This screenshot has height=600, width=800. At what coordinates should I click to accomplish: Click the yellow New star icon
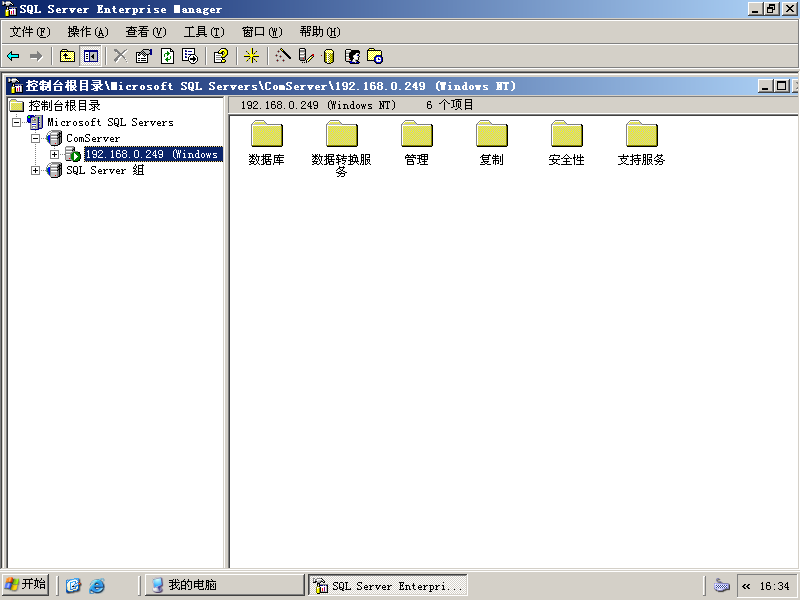(252, 56)
